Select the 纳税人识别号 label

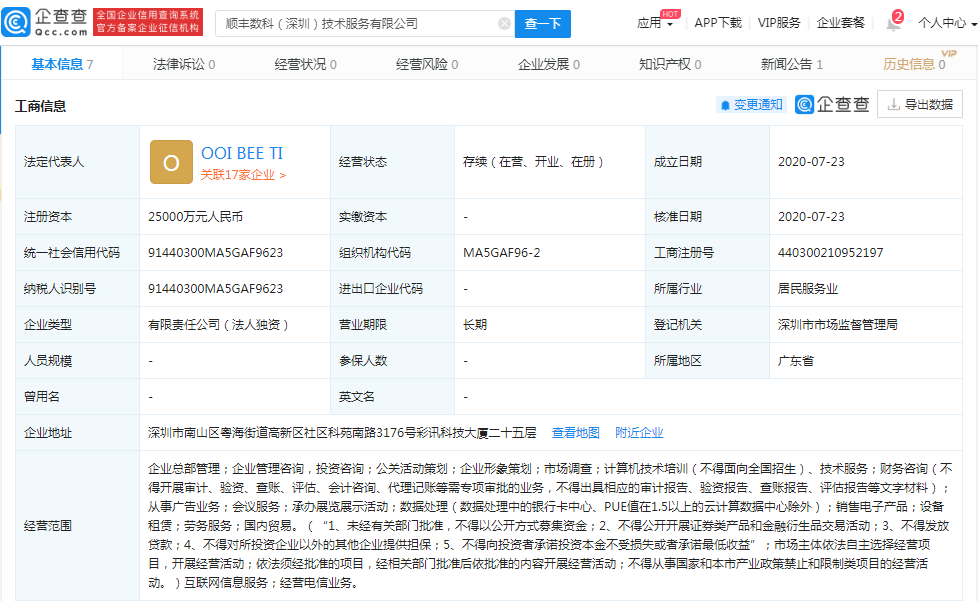(60, 289)
